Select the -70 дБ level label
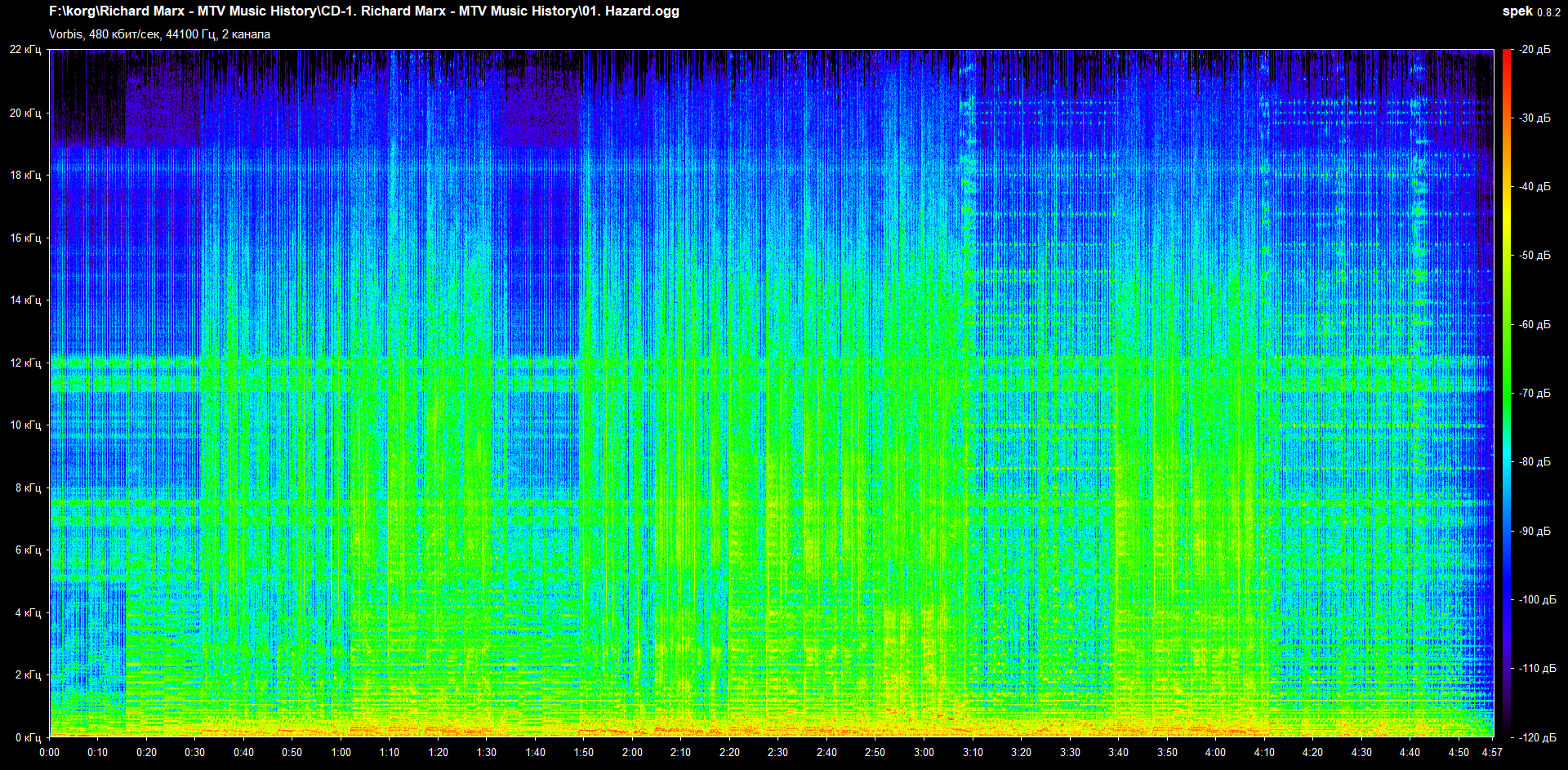Image resolution: width=1568 pixels, height=770 pixels. click(x=1535, y=393)
